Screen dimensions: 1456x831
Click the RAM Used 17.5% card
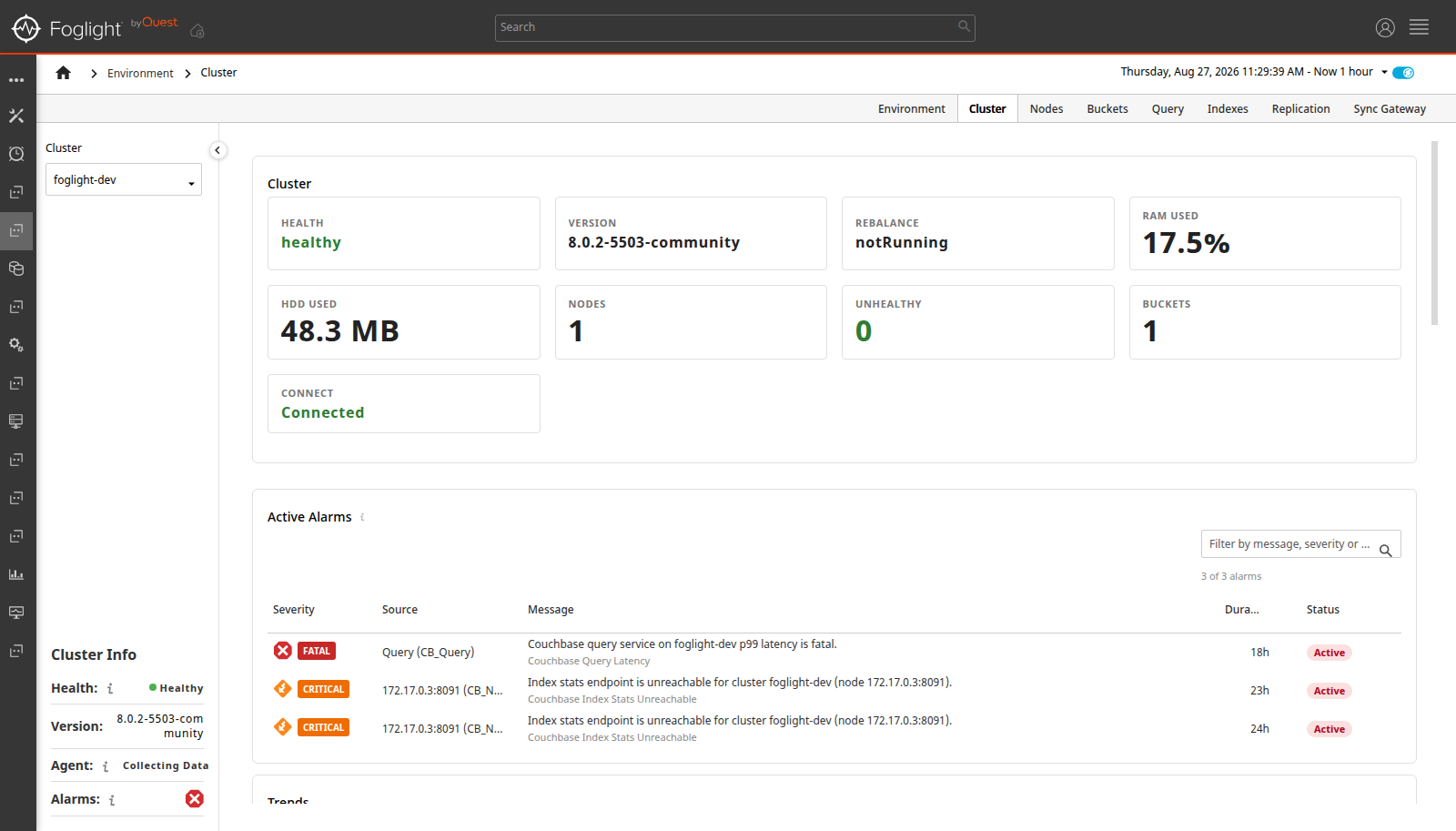tap(1265, 233)
